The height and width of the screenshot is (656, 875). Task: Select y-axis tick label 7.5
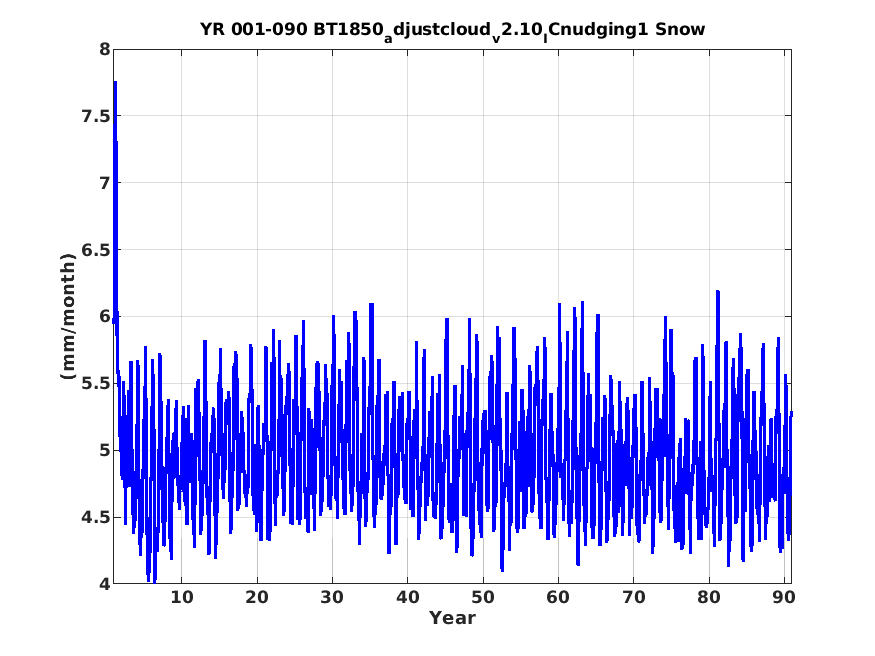(x=96, y=116)
